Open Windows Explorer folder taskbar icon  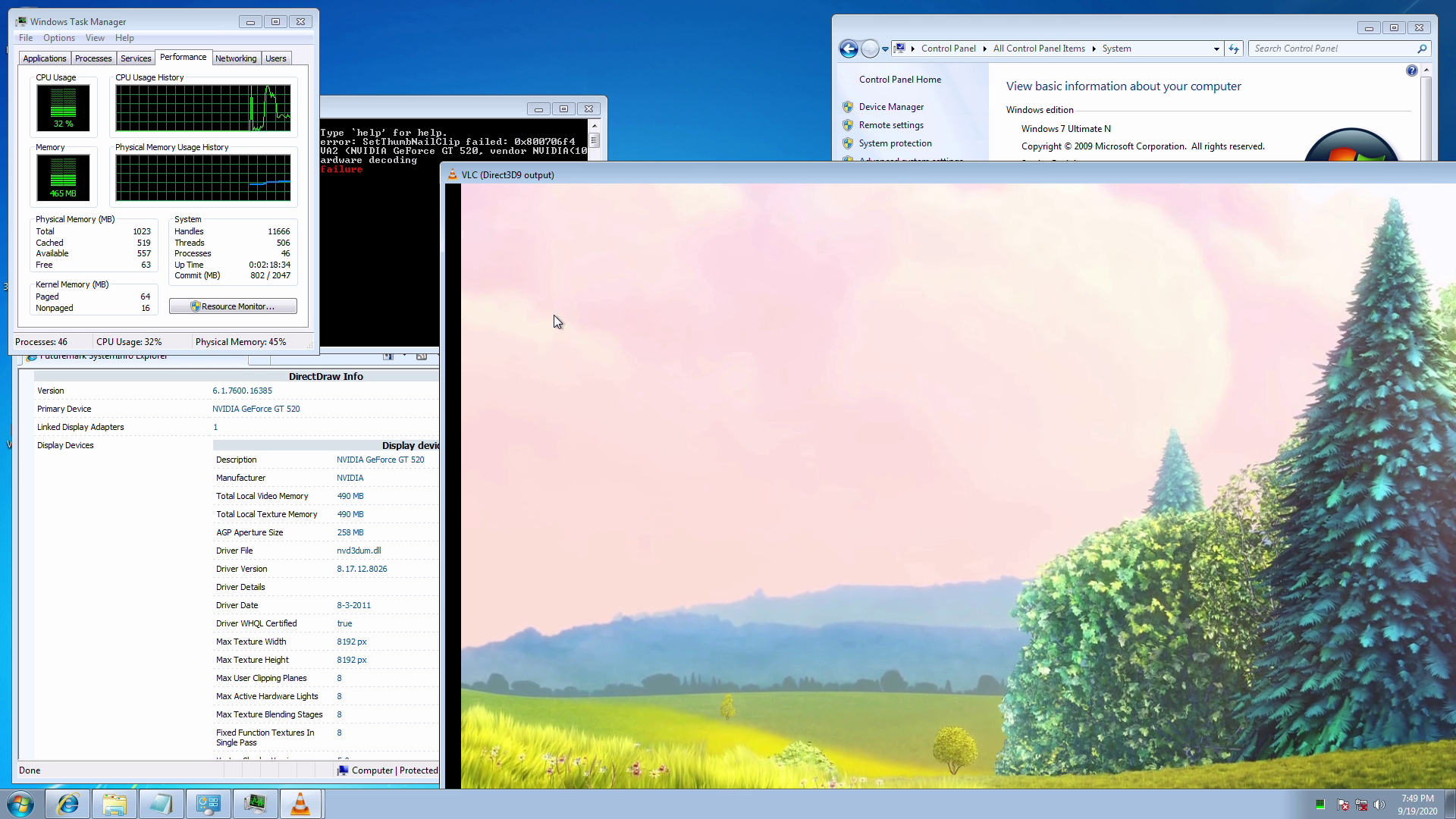pos(115,804)
